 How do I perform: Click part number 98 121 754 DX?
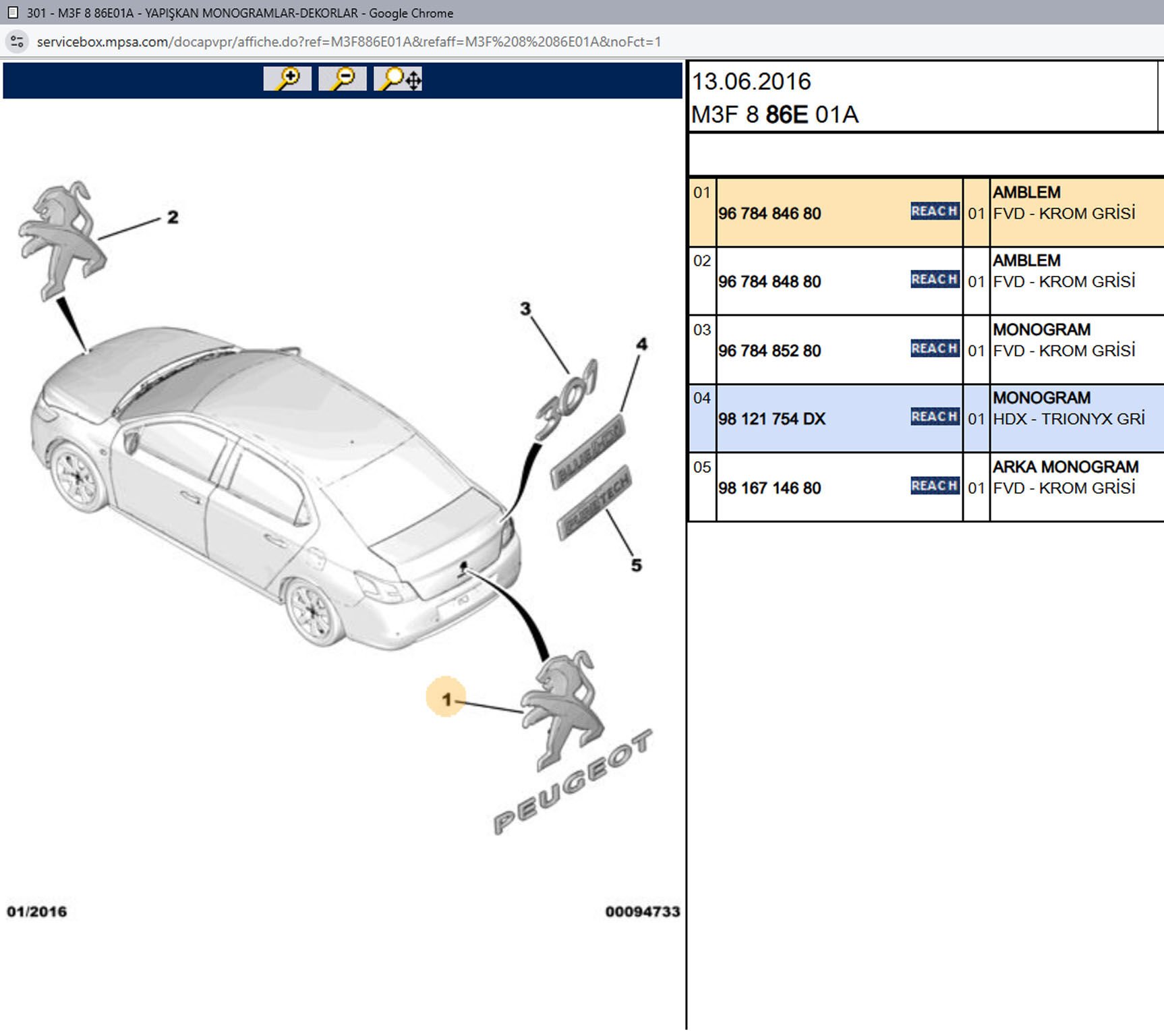click(x=772, y=419)
